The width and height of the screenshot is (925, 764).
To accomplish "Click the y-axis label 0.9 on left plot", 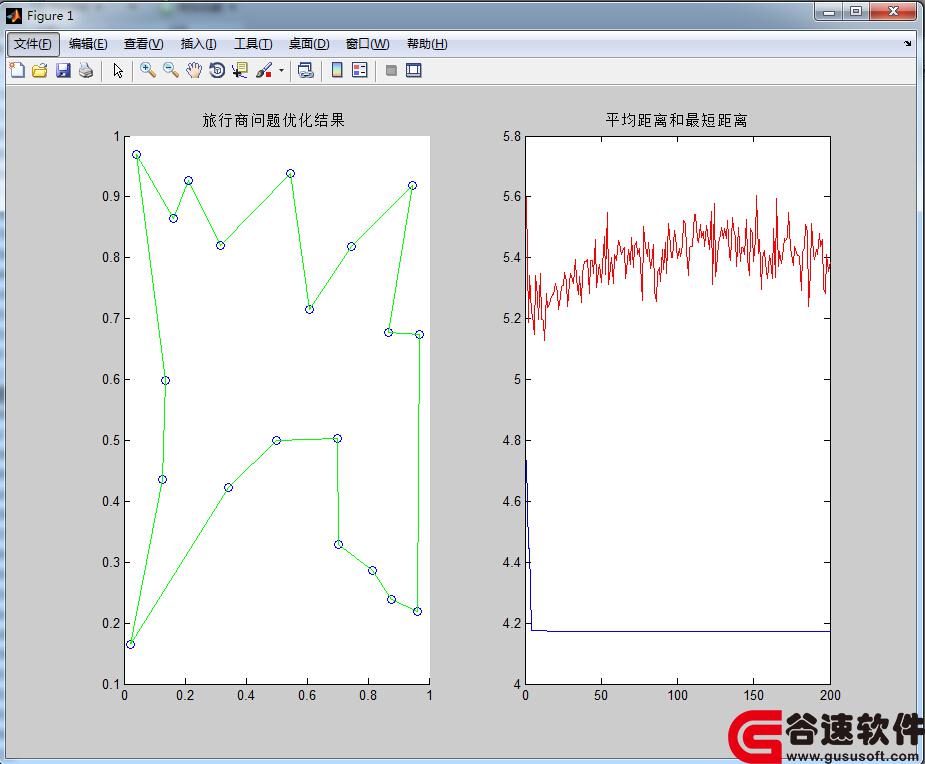I will [x=111, y=196].
